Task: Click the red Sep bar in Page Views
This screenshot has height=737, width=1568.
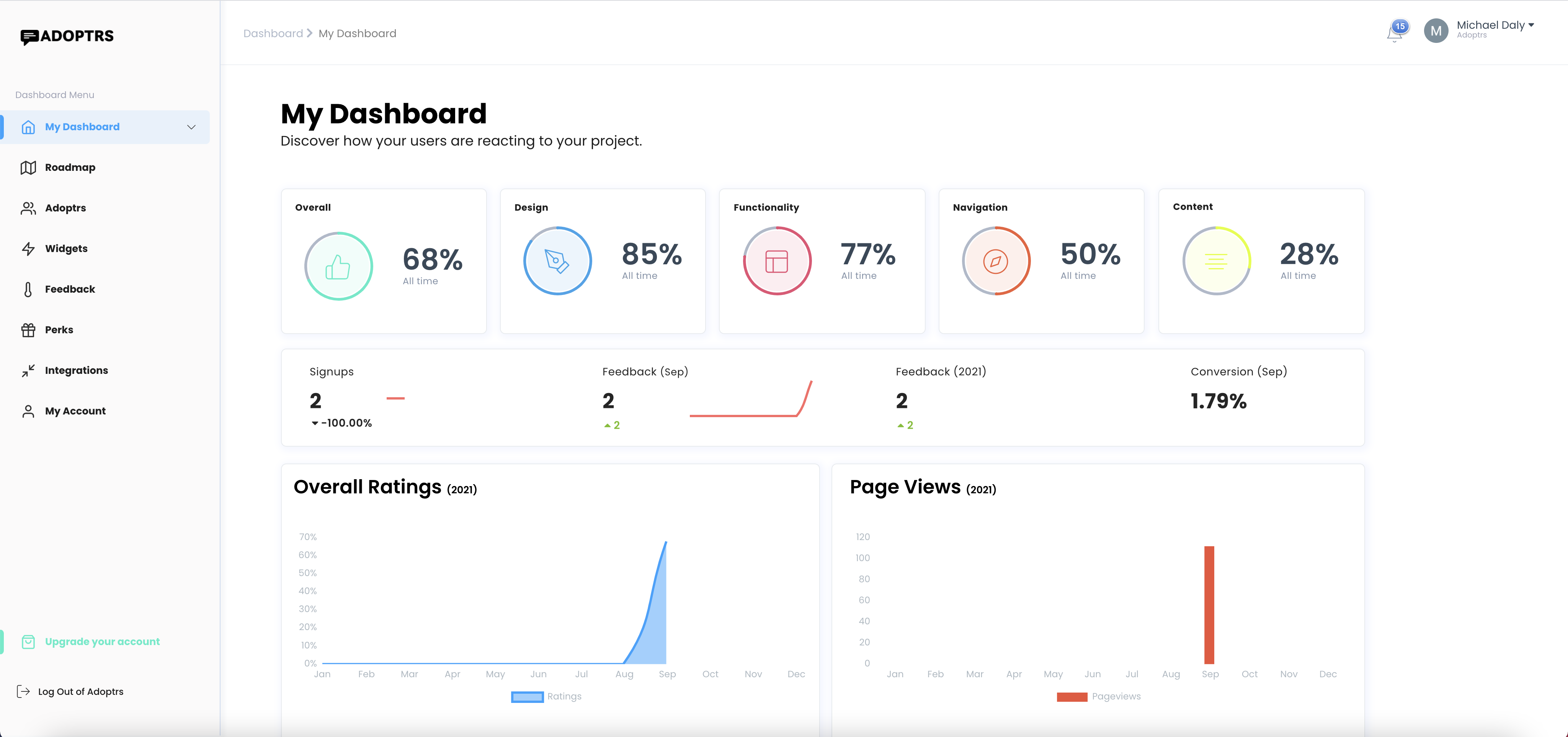Action: [x=1209, y=604]
